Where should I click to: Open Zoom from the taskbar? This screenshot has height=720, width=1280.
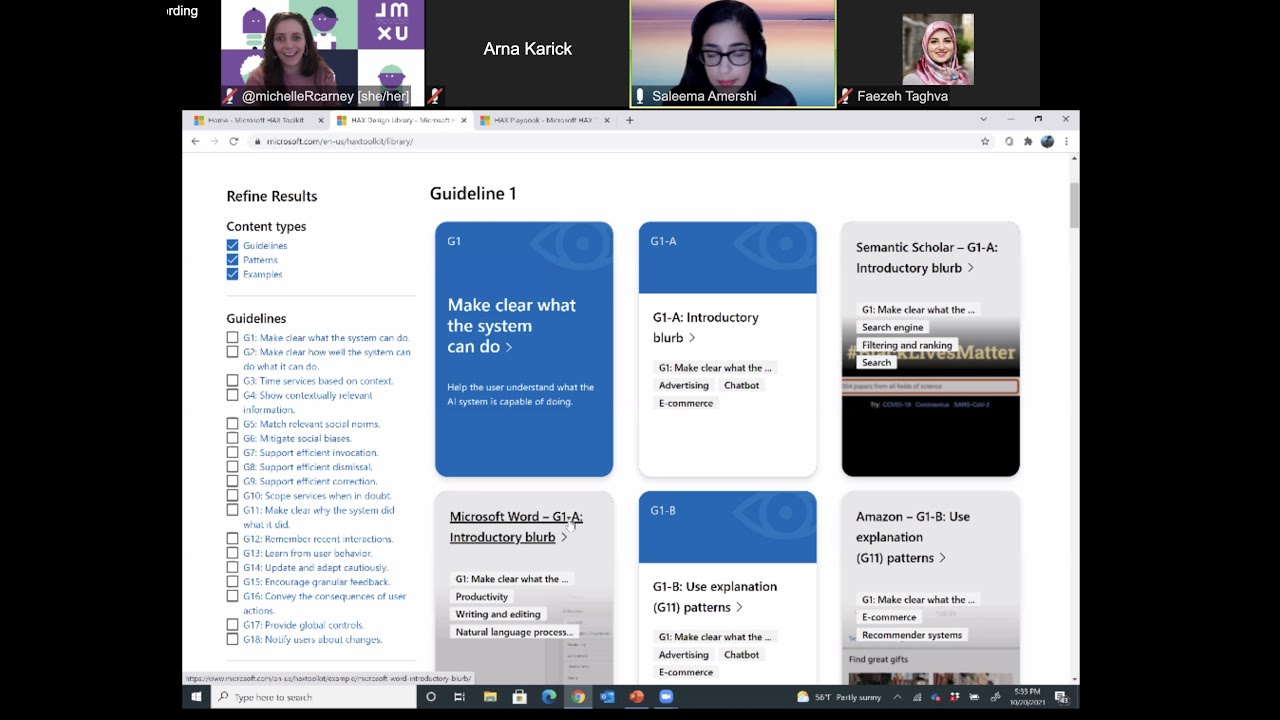(666, 697)
